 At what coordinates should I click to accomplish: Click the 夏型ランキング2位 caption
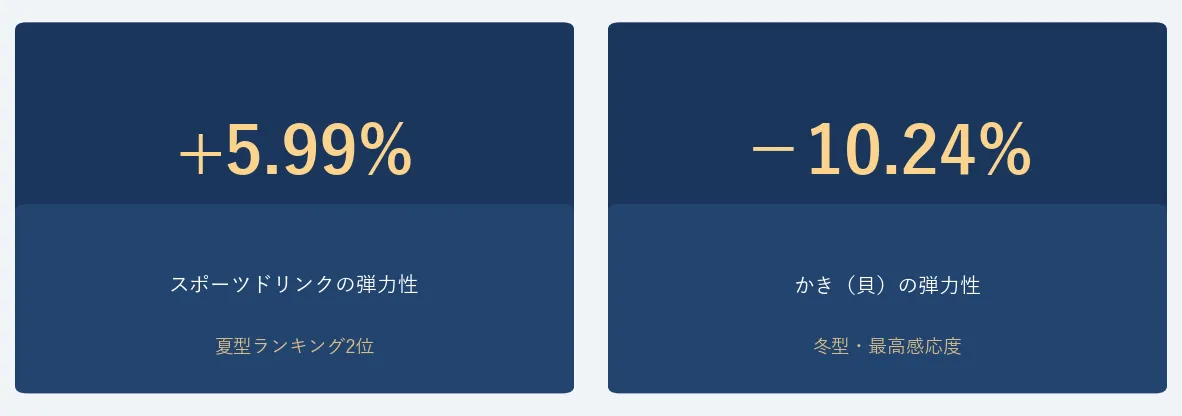294,347
